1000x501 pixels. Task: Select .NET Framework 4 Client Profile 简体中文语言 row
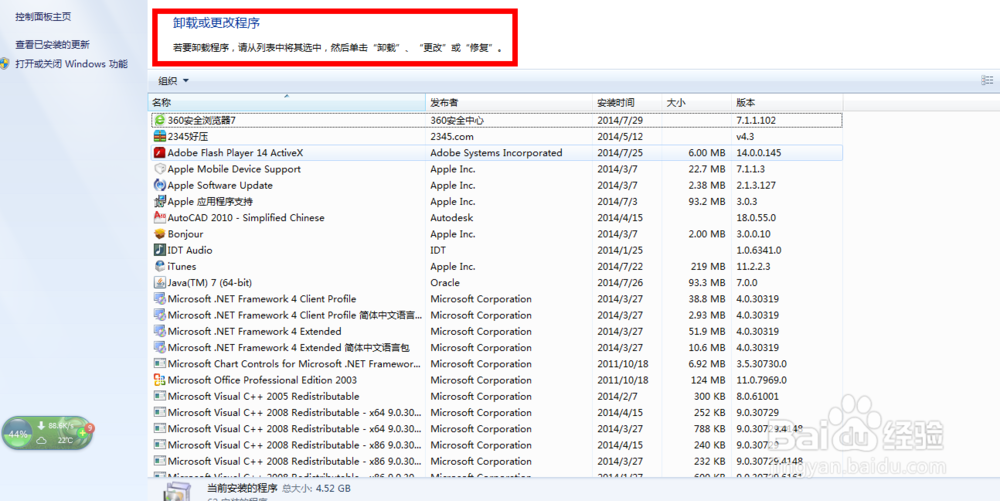coord(496,315)
